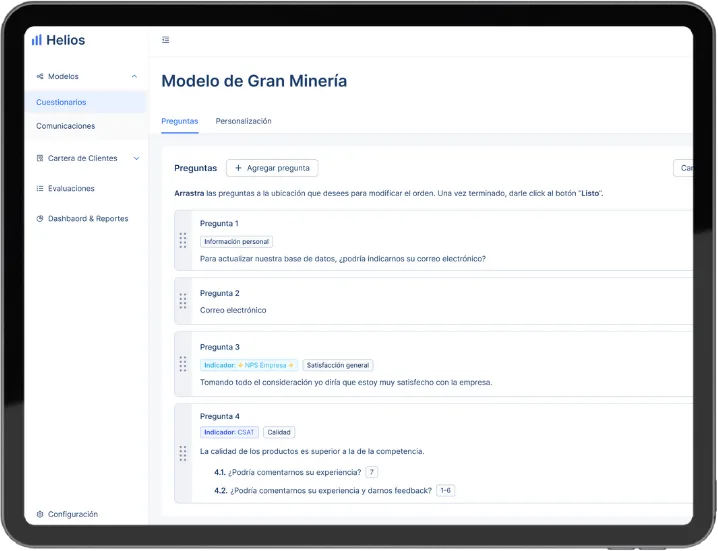Open Comunicaciones in the sidebar

(85, 126)
